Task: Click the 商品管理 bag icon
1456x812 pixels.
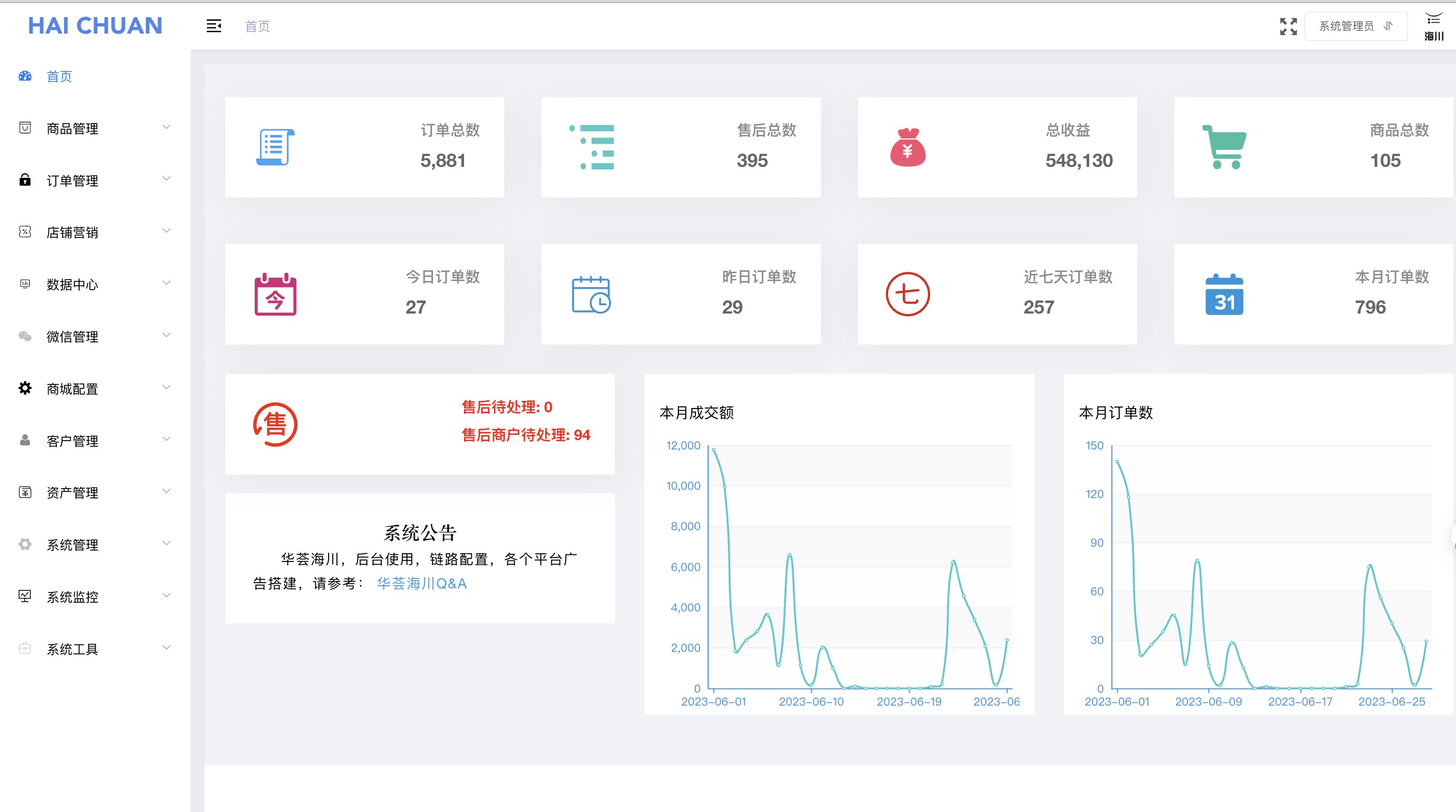Action: pos(25,128)
